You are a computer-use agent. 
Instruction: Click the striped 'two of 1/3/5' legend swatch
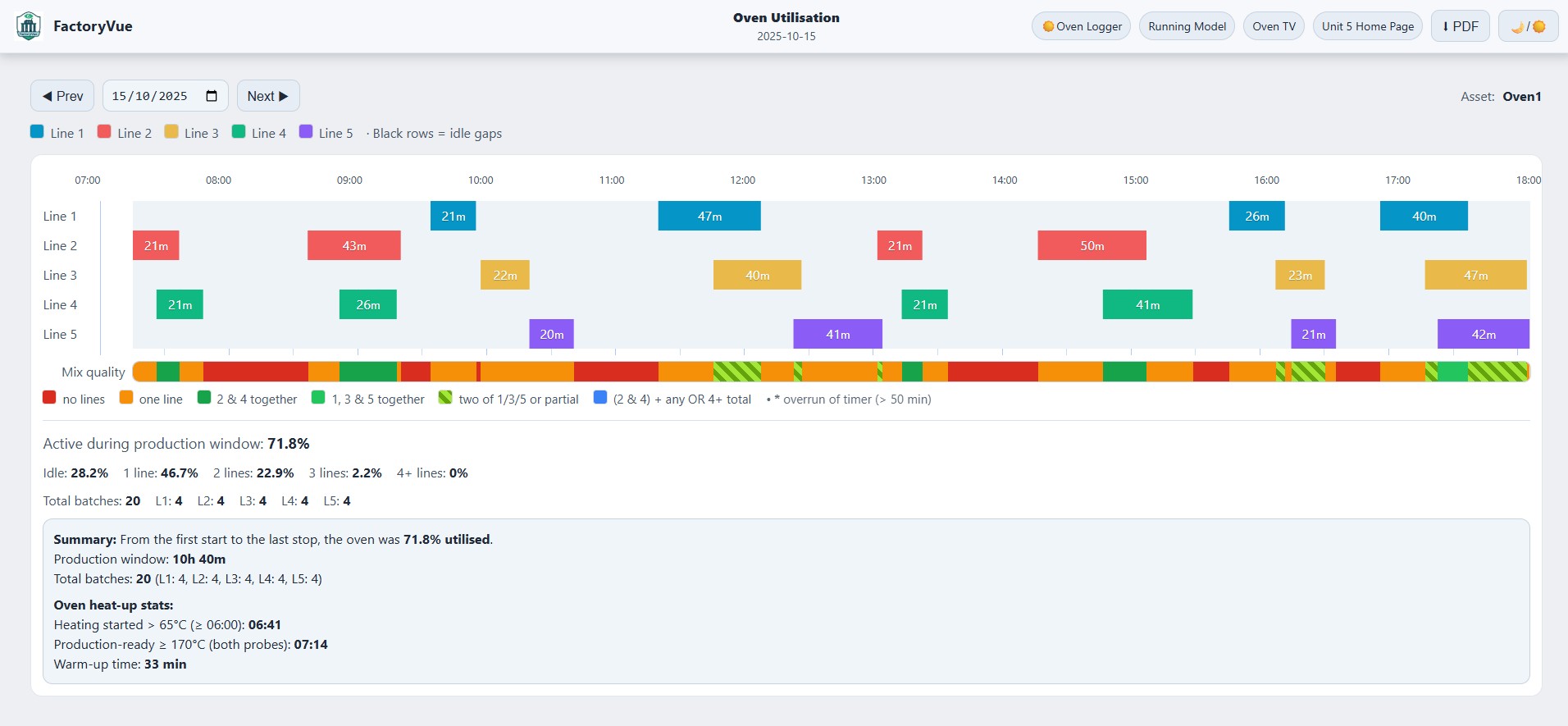445,398
